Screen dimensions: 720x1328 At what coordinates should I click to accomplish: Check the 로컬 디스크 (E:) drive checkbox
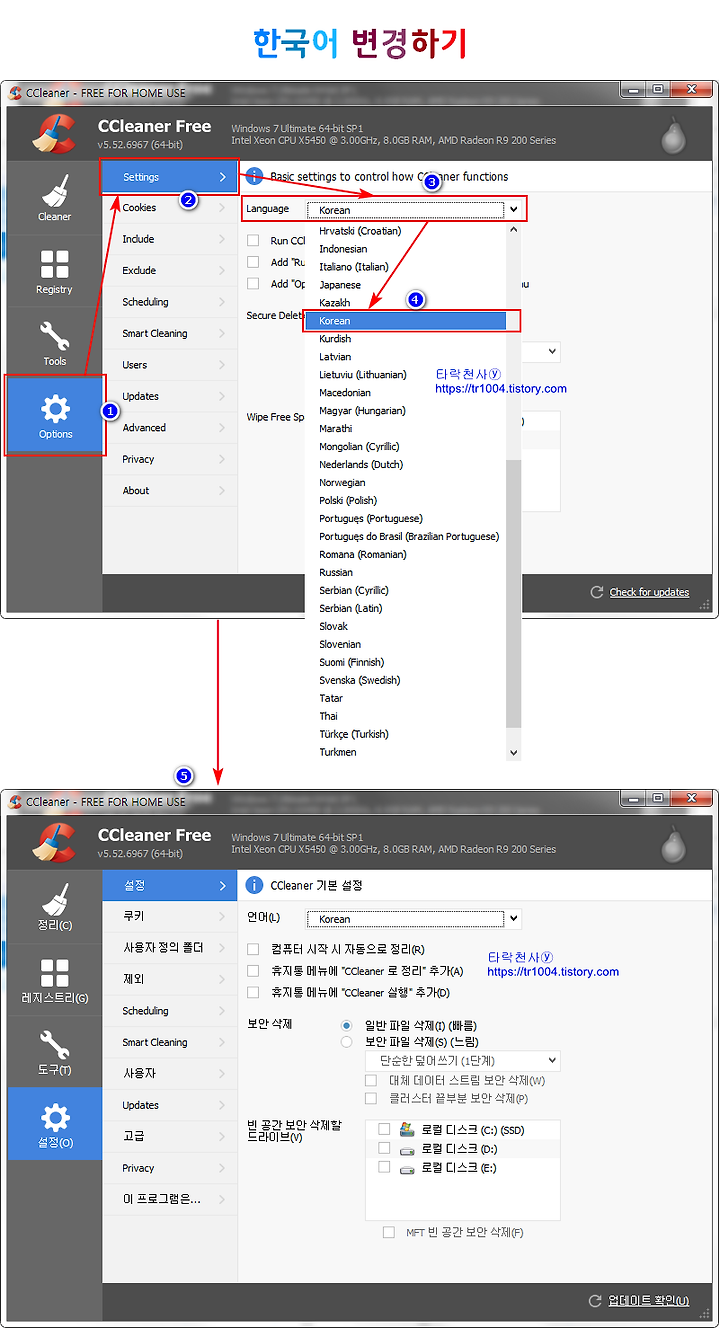[x=384, y=1167]
